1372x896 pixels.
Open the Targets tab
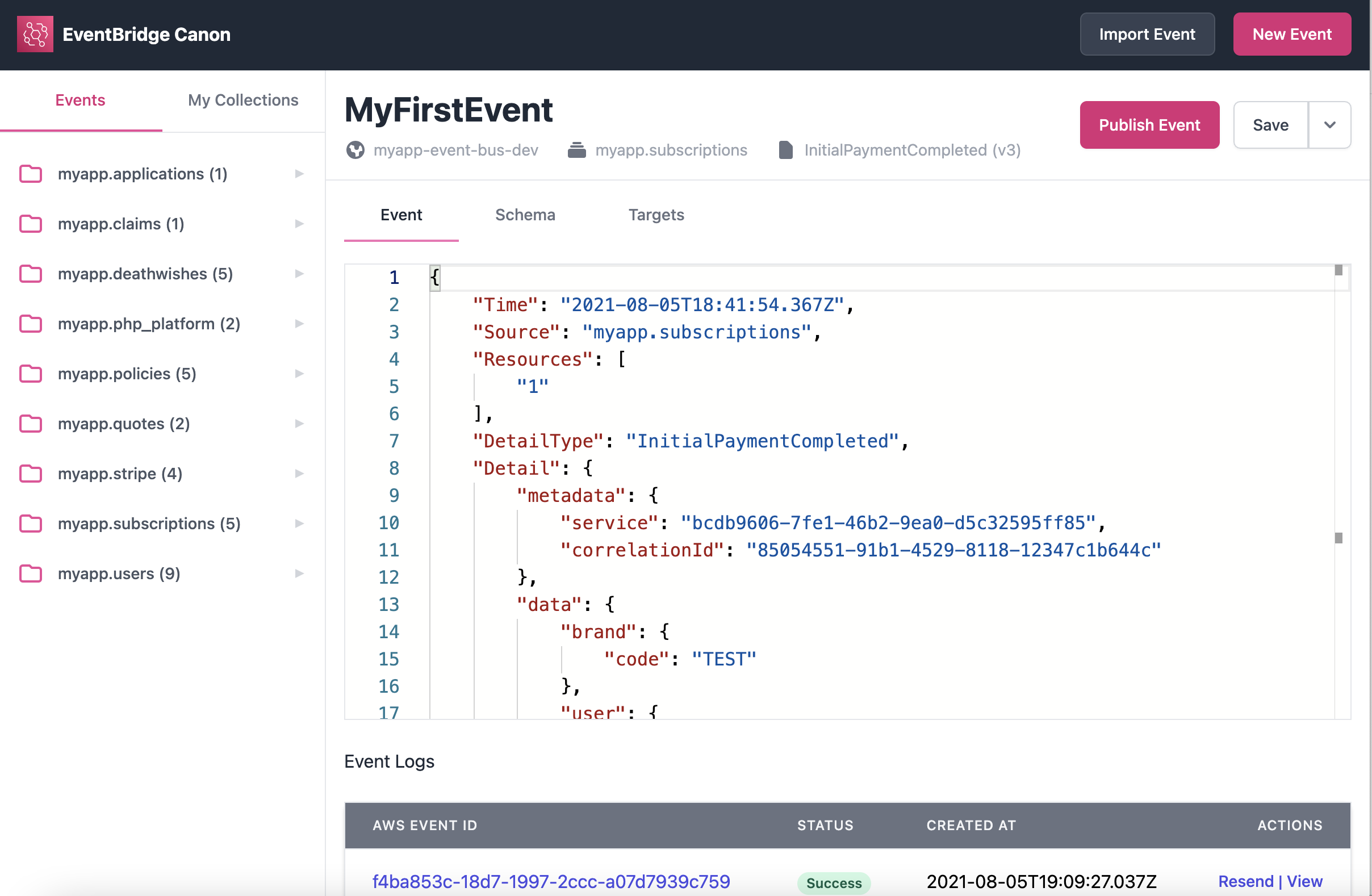tap(655, 215)
